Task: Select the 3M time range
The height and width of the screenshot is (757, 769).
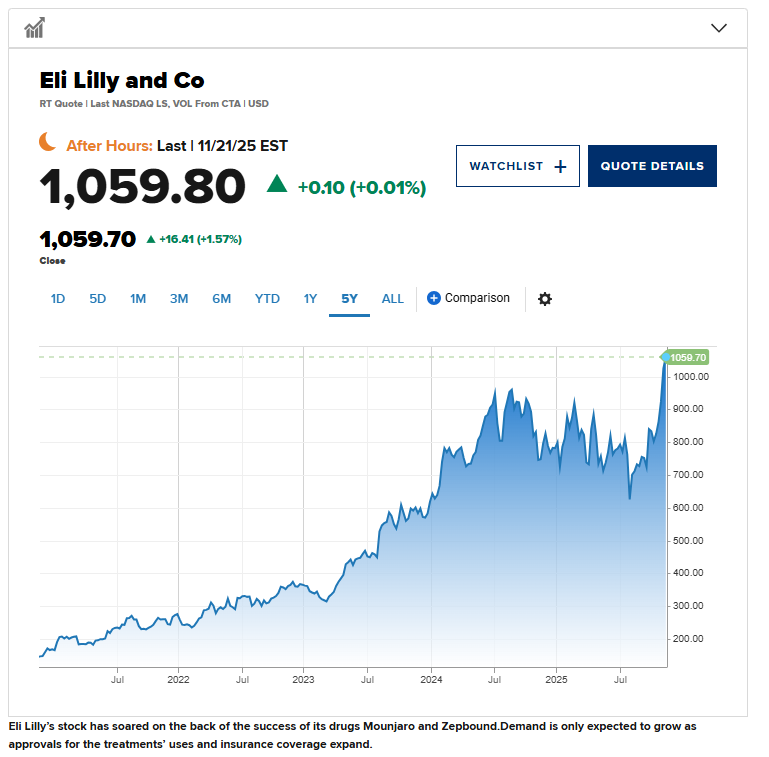Action: 179,299
